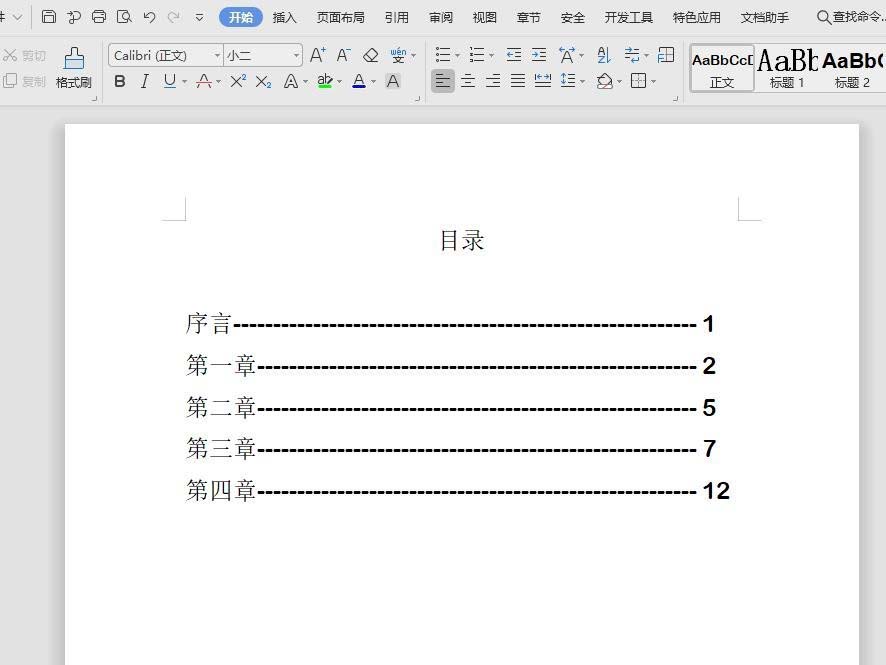Viewport: 886px width, 665px height.
Task: Click the clear formatting eraser icon
Action: click(x=371, y=55)
